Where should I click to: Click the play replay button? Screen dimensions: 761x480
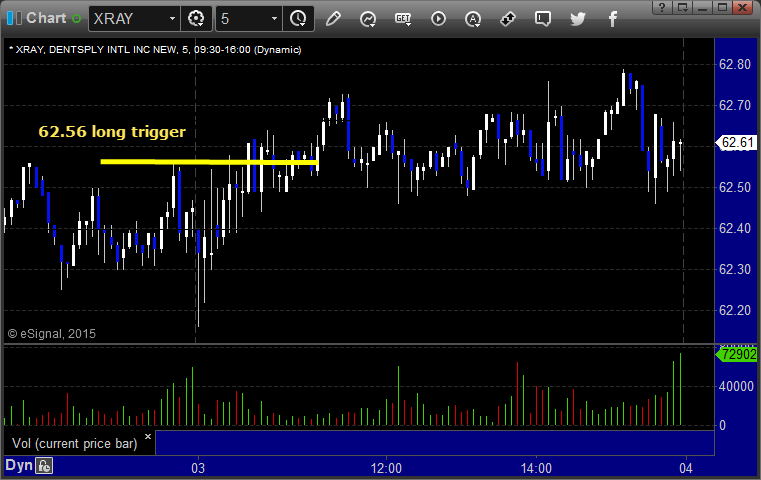pyautogui.click(x=438, y=18)
